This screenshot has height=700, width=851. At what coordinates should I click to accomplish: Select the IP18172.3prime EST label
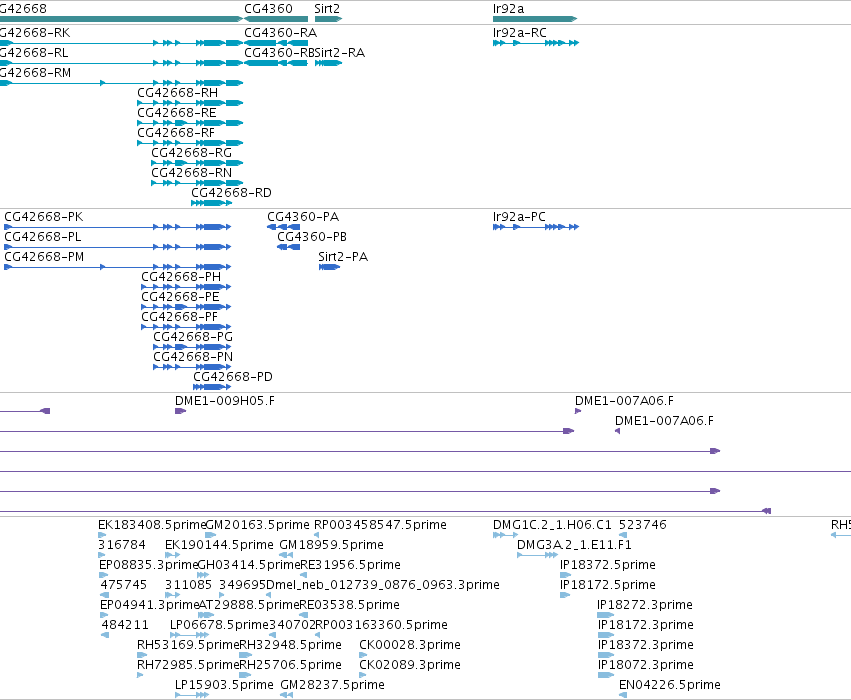tap(646, 626)
